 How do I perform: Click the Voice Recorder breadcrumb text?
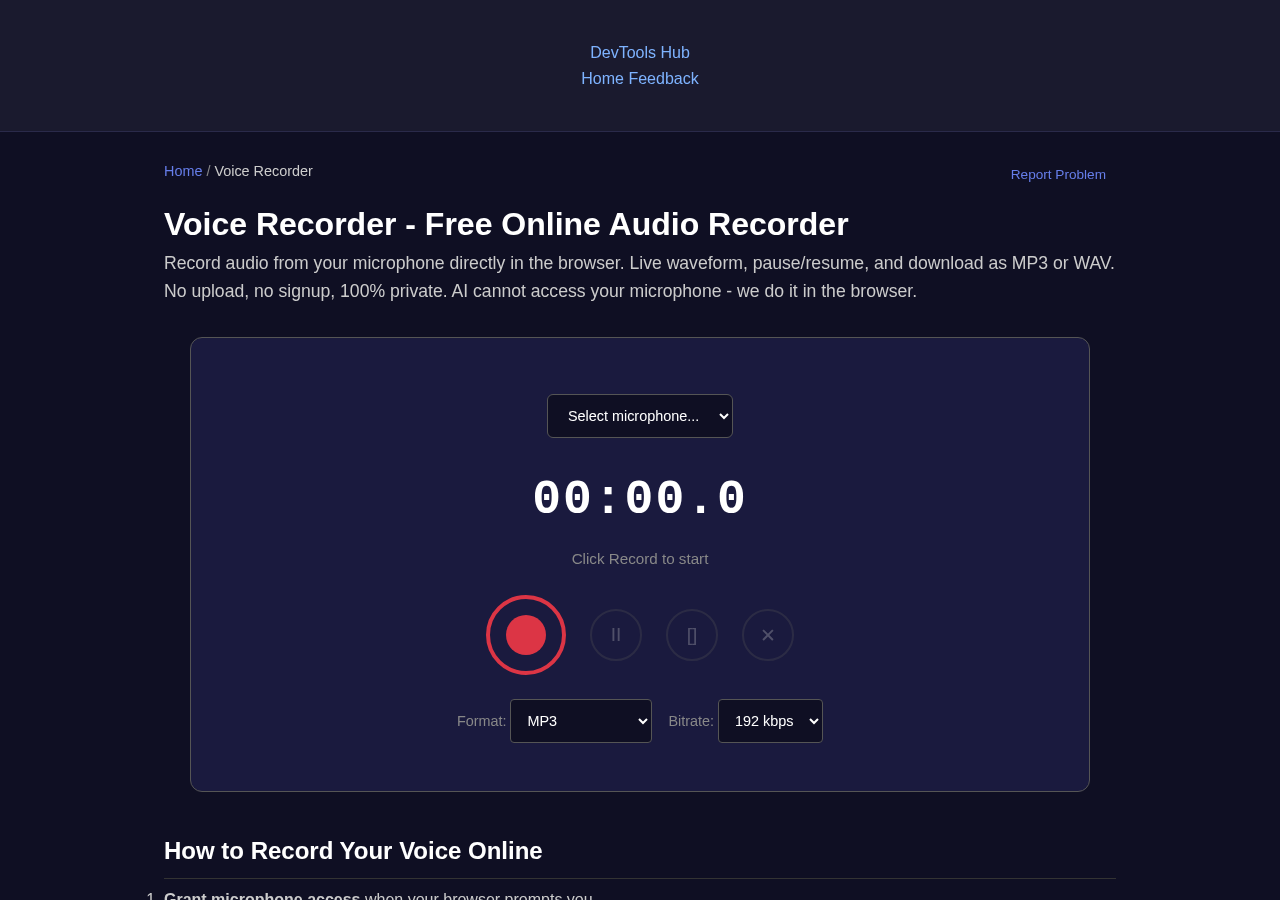point(264,171)
